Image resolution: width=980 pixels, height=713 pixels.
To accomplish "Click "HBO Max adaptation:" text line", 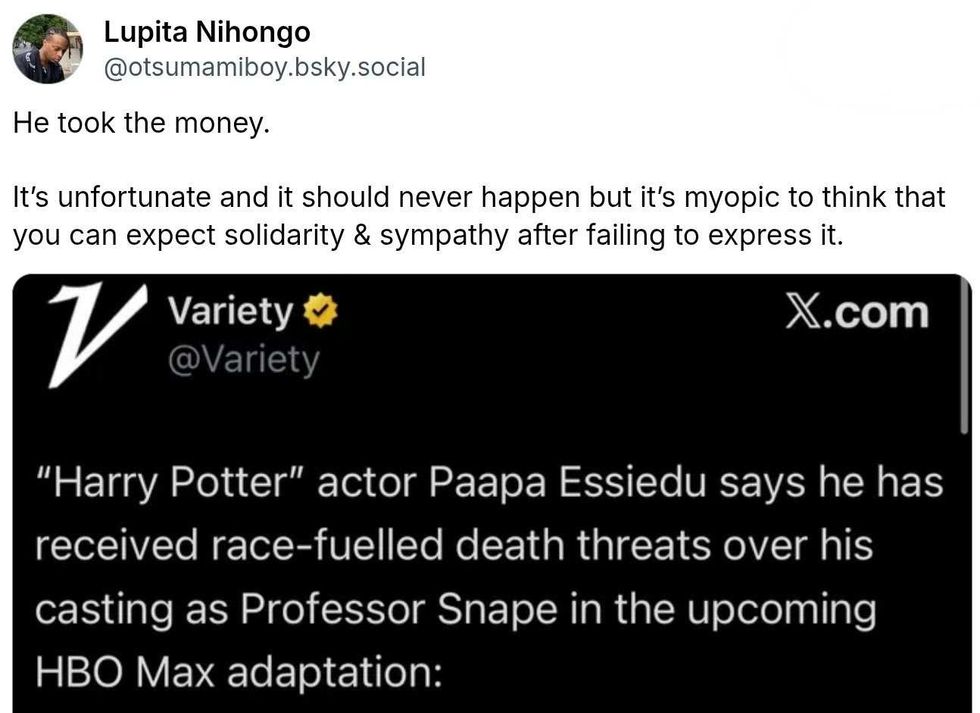I will [x=238, y=670].
